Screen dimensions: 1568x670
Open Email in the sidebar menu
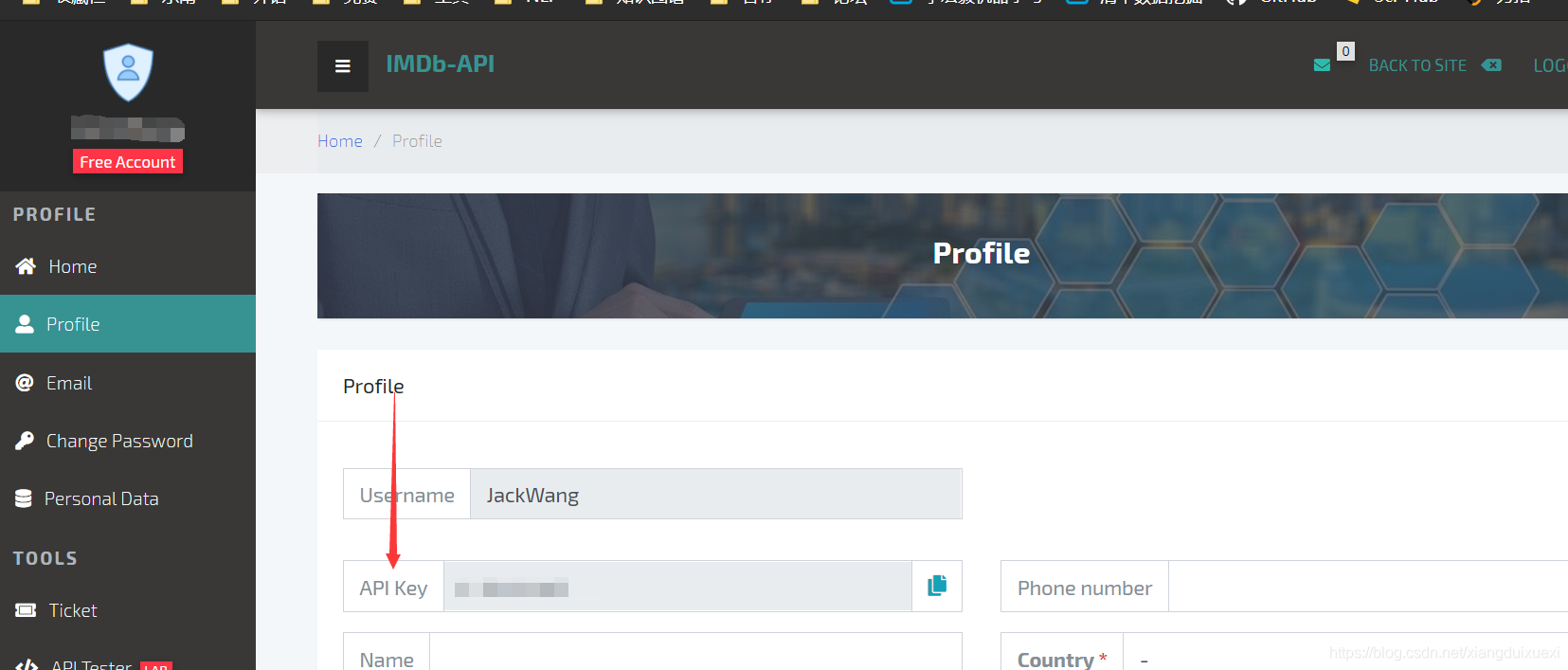coord(128,383)
